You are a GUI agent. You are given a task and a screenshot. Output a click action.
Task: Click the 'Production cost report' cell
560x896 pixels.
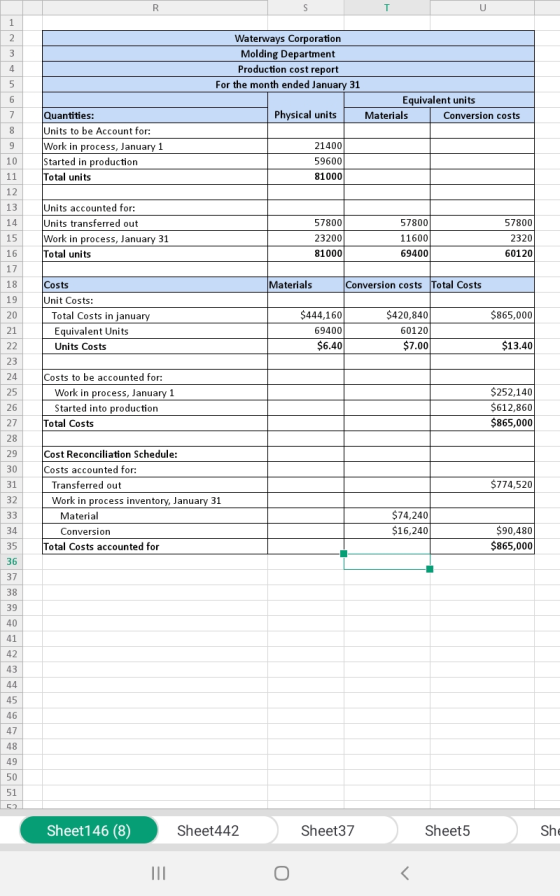[288, 69]
